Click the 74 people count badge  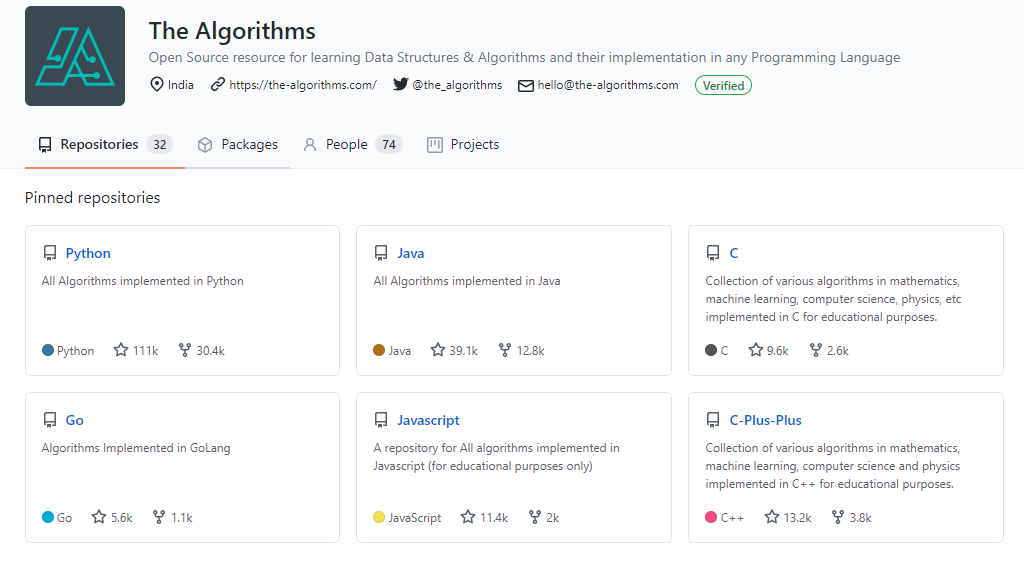(x=389, y=144)
